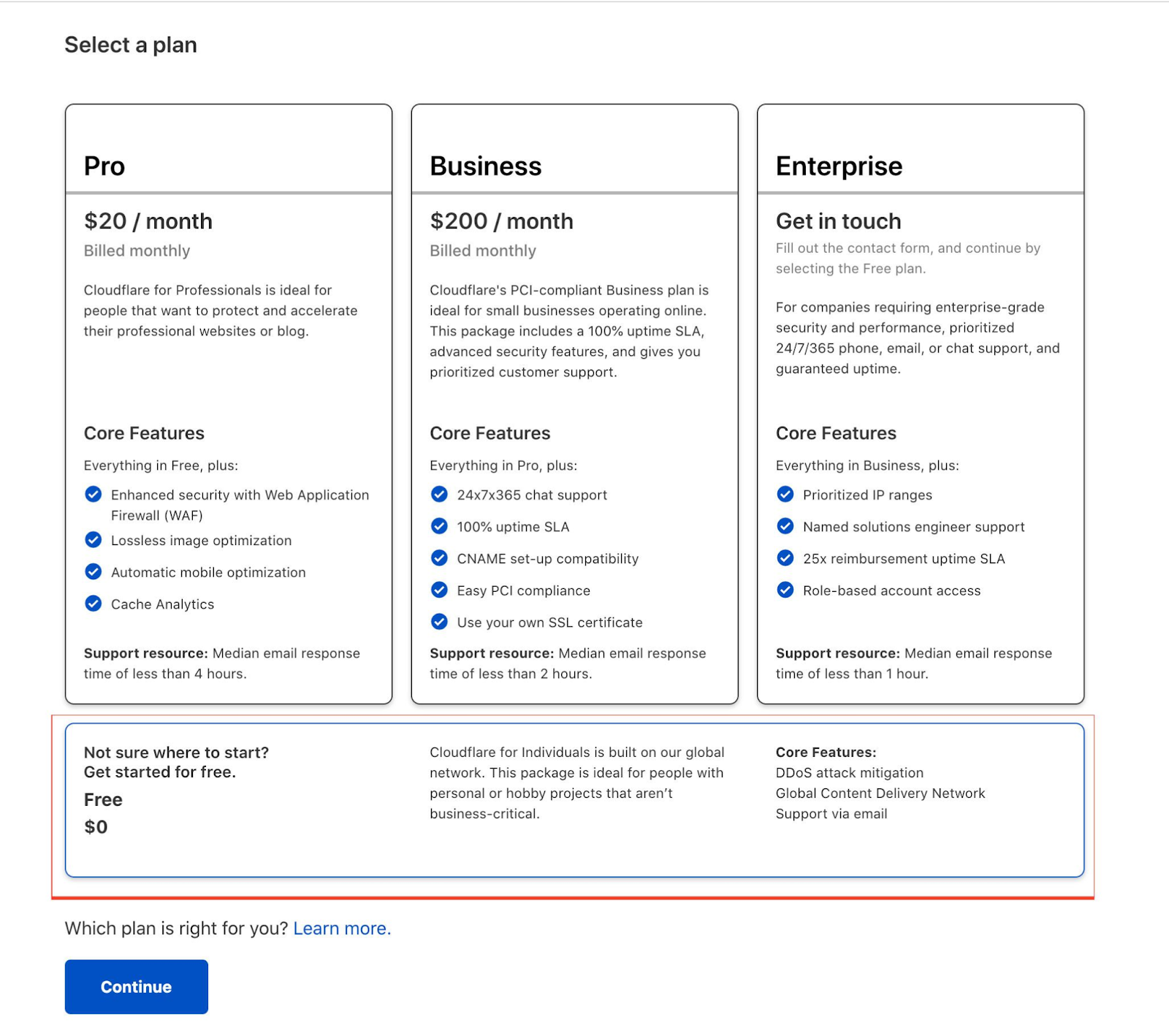
Task: Click the "Core Features" heading in Business card
Action: coord(490,433)
